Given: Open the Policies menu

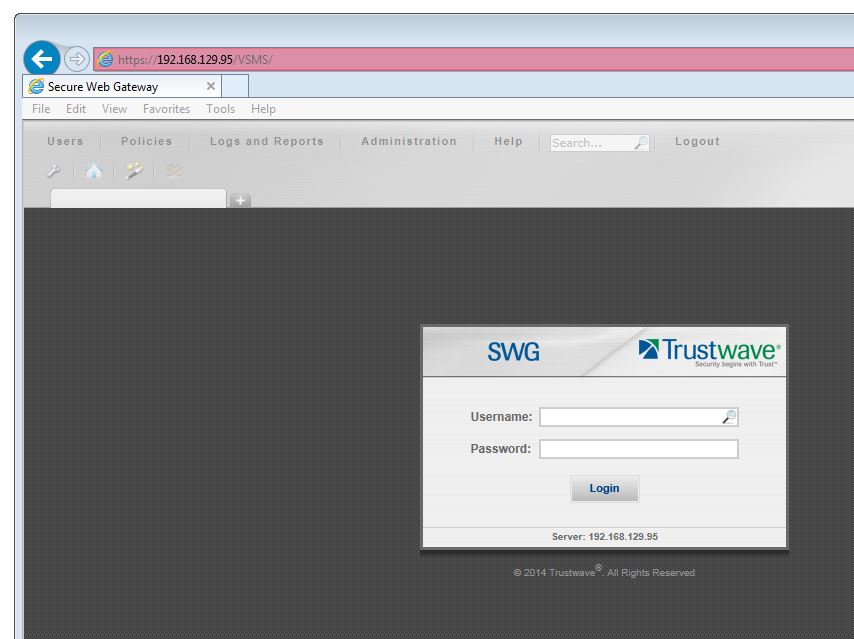Looking at the screenshot, I should click(147, 142).
